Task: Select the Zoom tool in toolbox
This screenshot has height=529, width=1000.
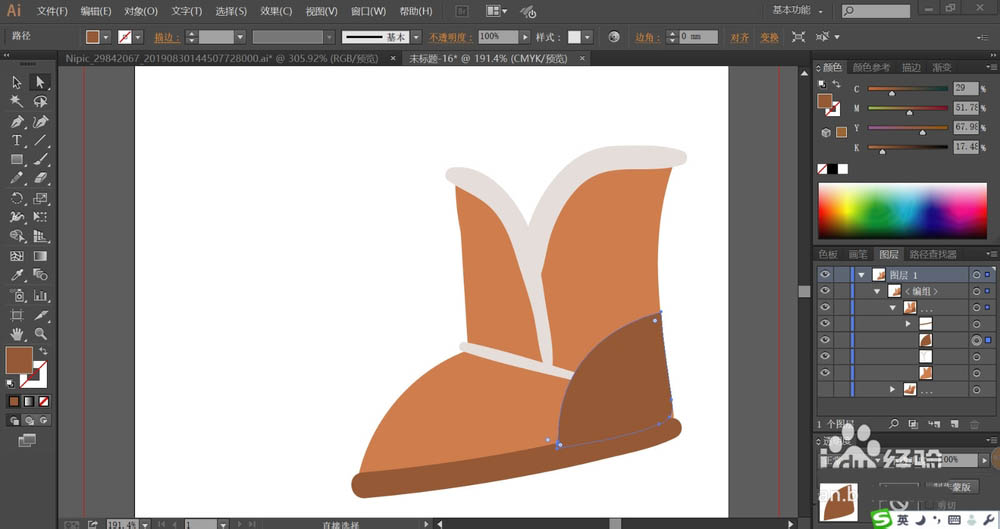Action: point(41,333)
